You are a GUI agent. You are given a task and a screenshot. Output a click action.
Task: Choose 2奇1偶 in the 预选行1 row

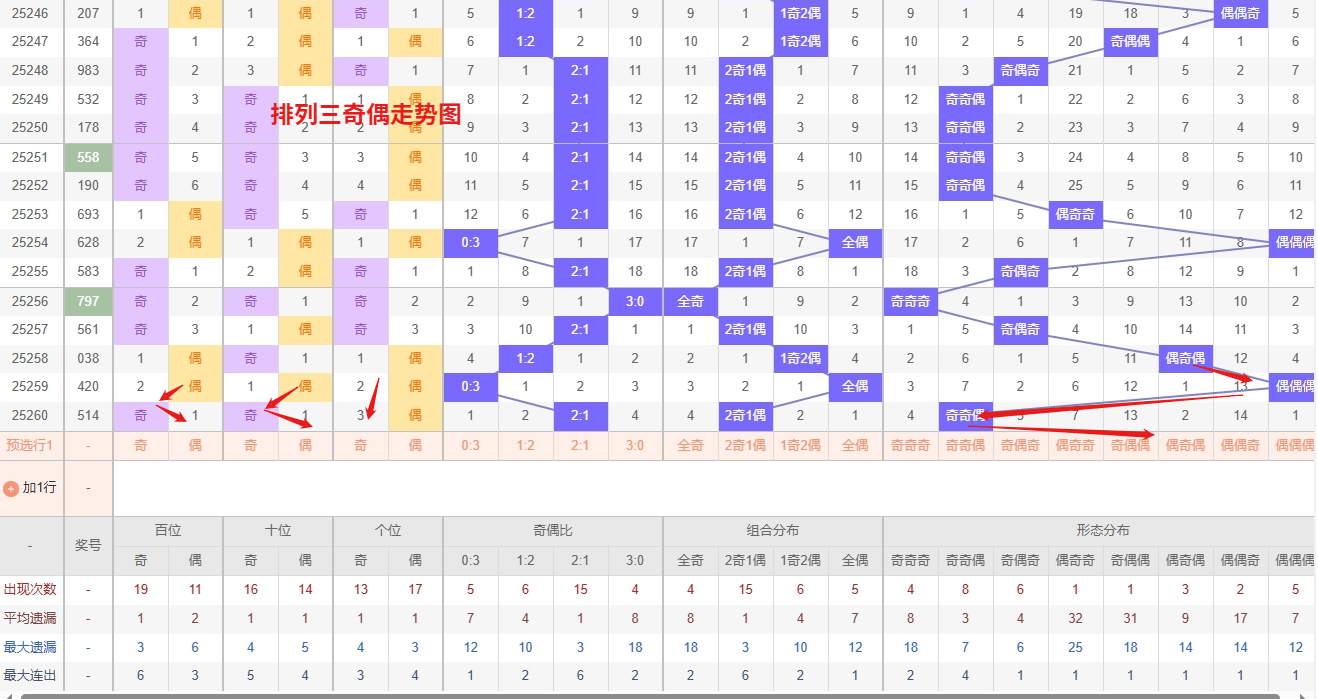click(x=745, y=445)
